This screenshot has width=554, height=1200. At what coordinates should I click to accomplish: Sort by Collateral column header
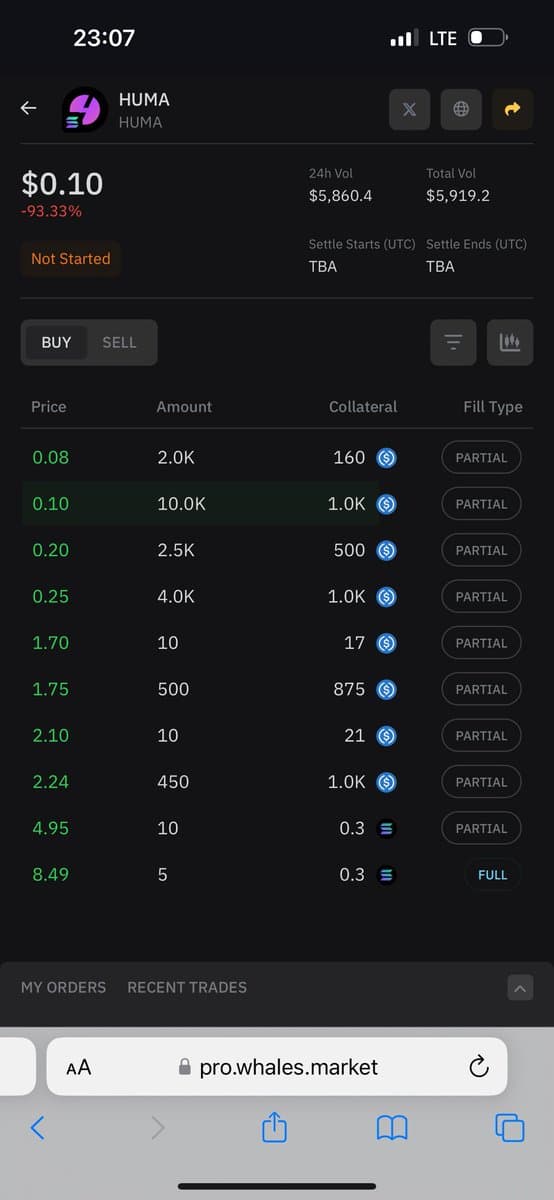coord(363,407)
